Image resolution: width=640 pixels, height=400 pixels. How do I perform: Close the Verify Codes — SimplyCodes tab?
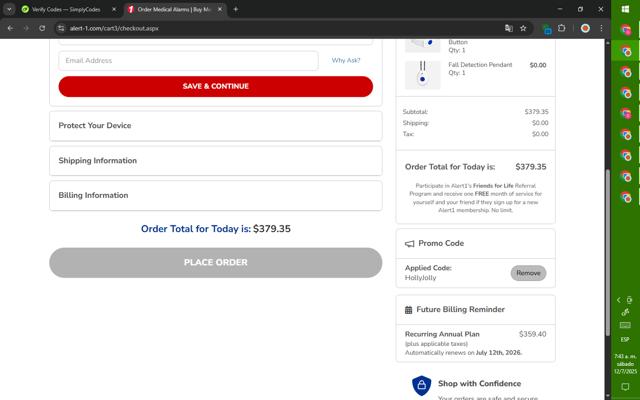114,9
